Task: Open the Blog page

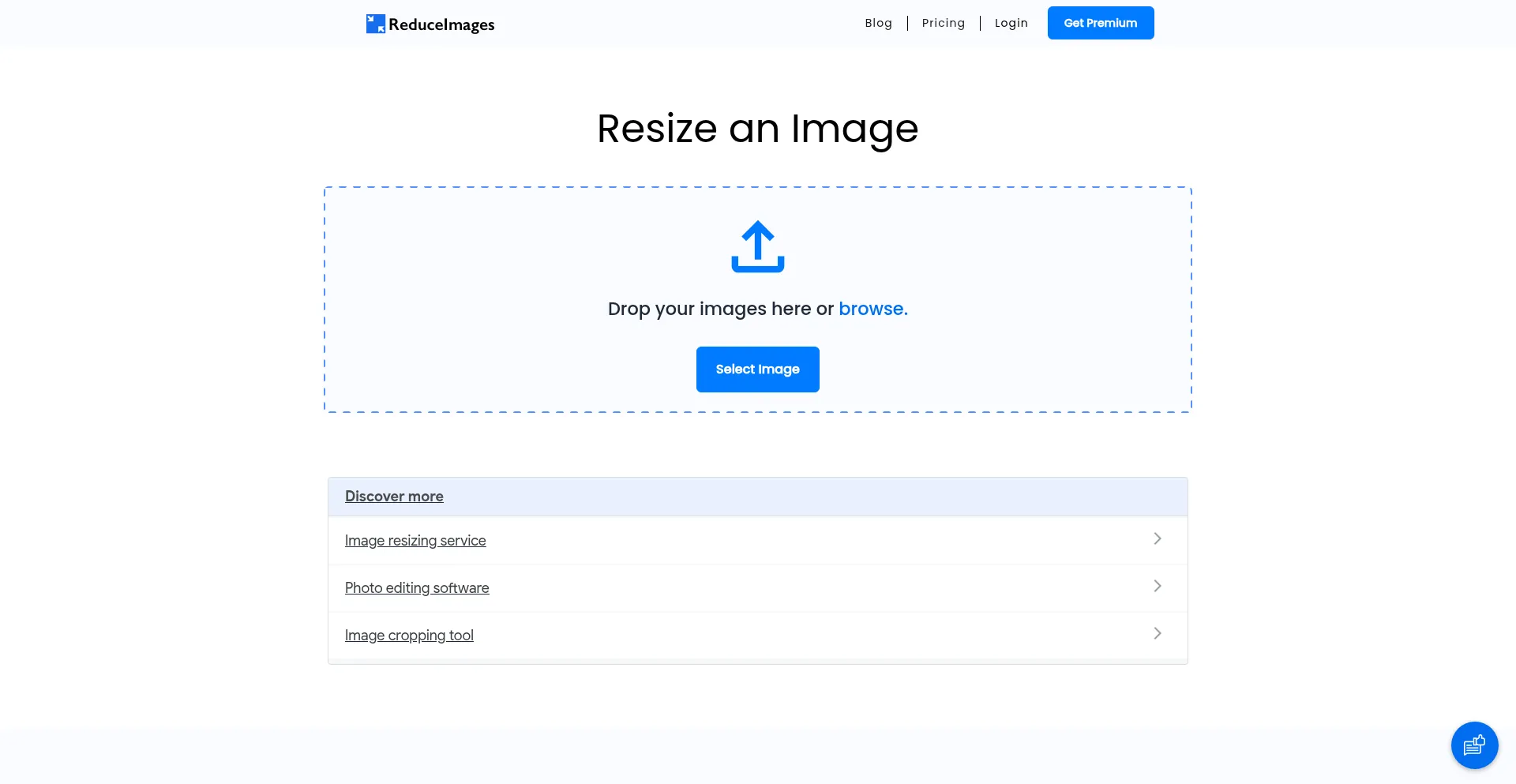Action: point(878,23)
